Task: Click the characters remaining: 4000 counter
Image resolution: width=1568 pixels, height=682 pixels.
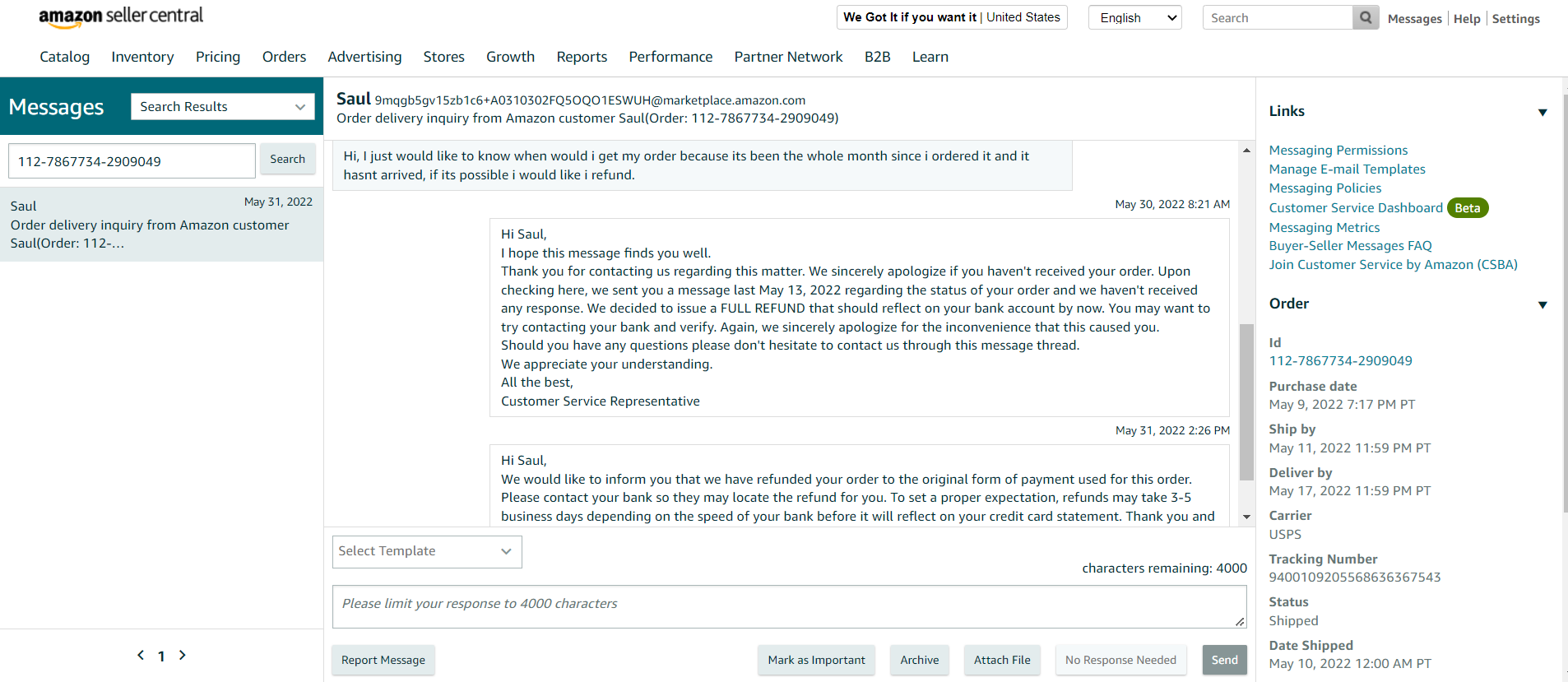Action: tap(1164, 568)
